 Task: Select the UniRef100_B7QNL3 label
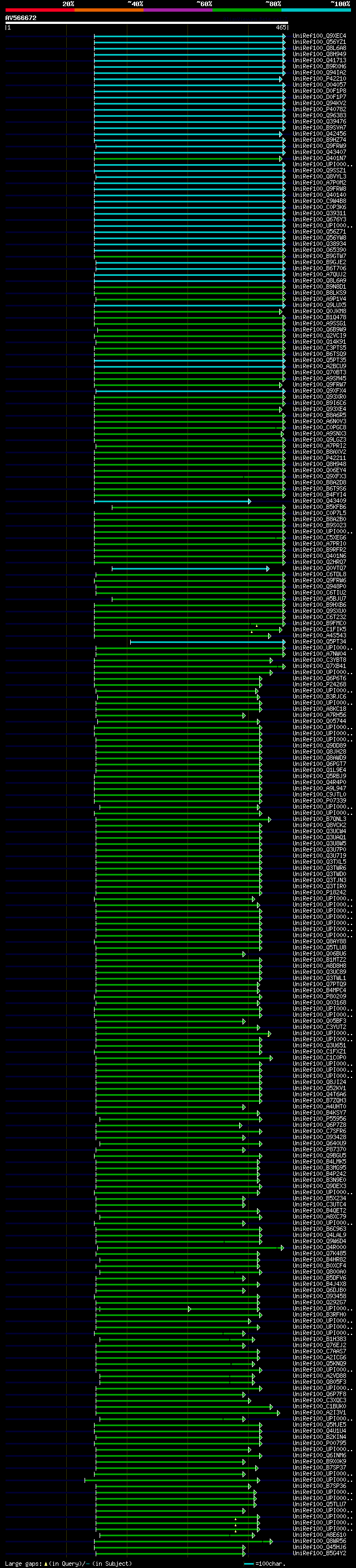319,820
